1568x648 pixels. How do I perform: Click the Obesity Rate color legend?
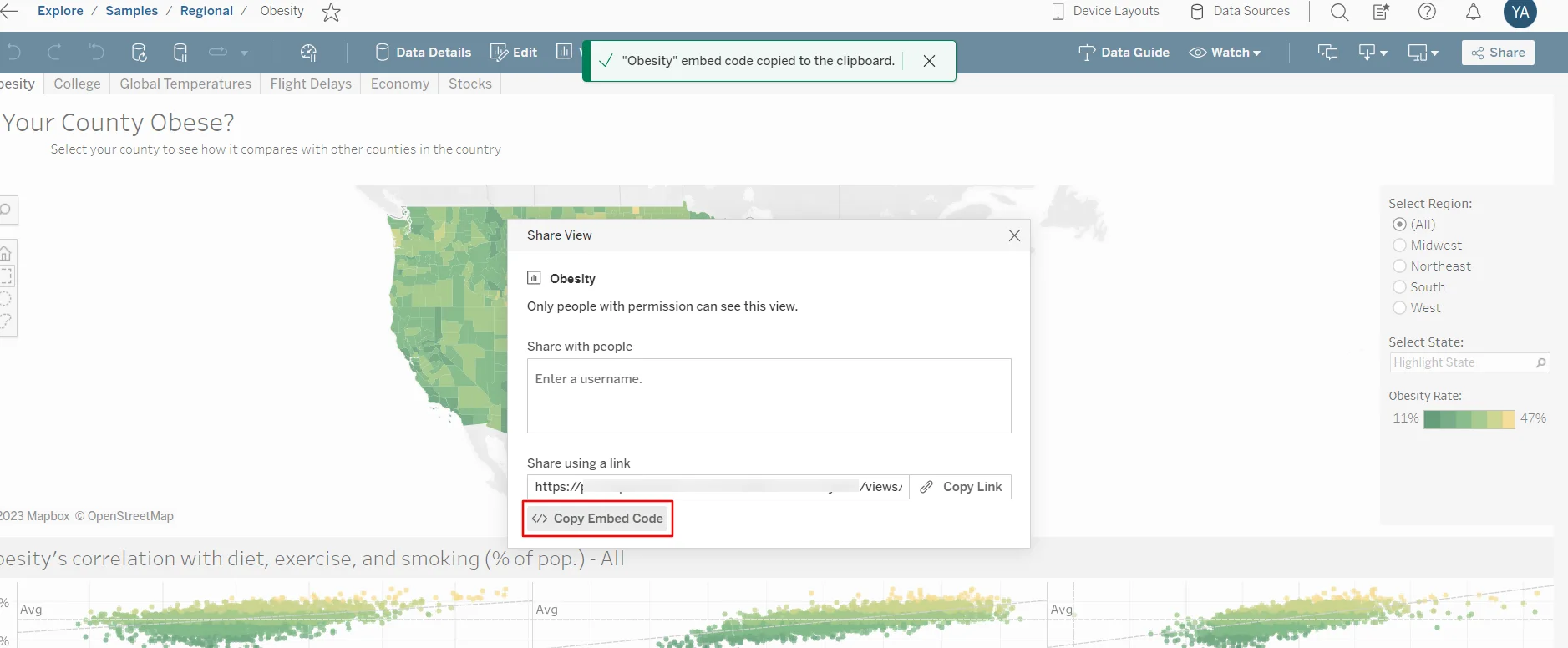(x=1469, y=418)
